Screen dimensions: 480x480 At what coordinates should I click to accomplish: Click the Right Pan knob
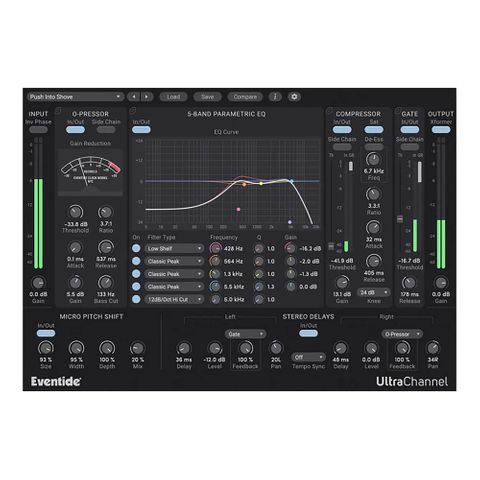coord(433,348)
